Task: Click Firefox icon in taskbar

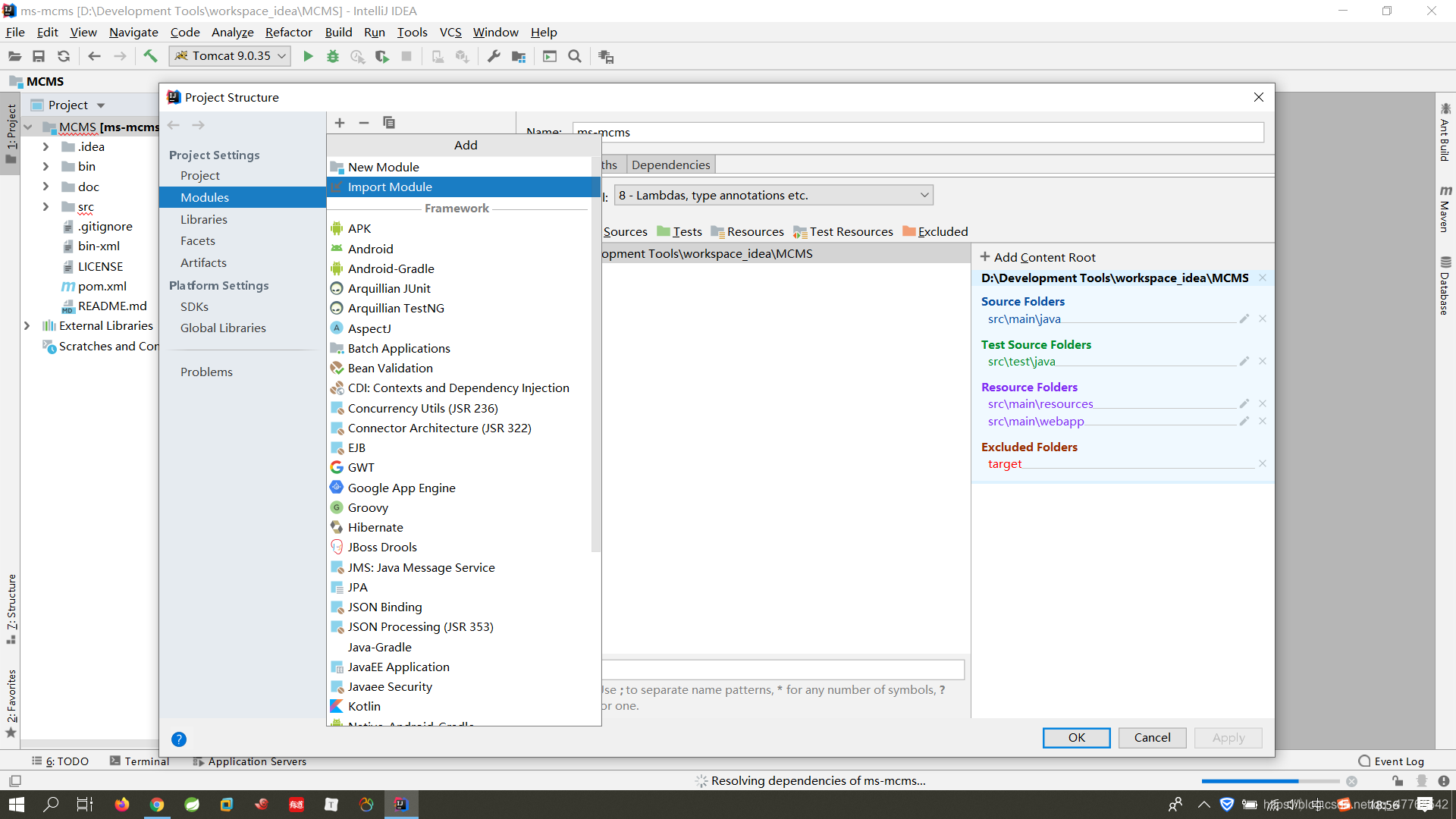Action: pyautogui.click(x=122, y=805)
